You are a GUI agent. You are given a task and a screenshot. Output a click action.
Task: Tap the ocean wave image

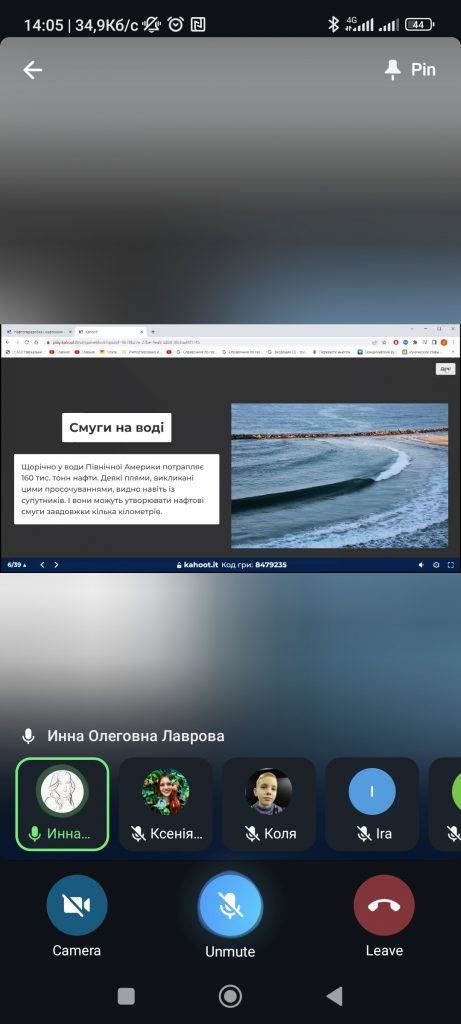(x=340, y=475)
